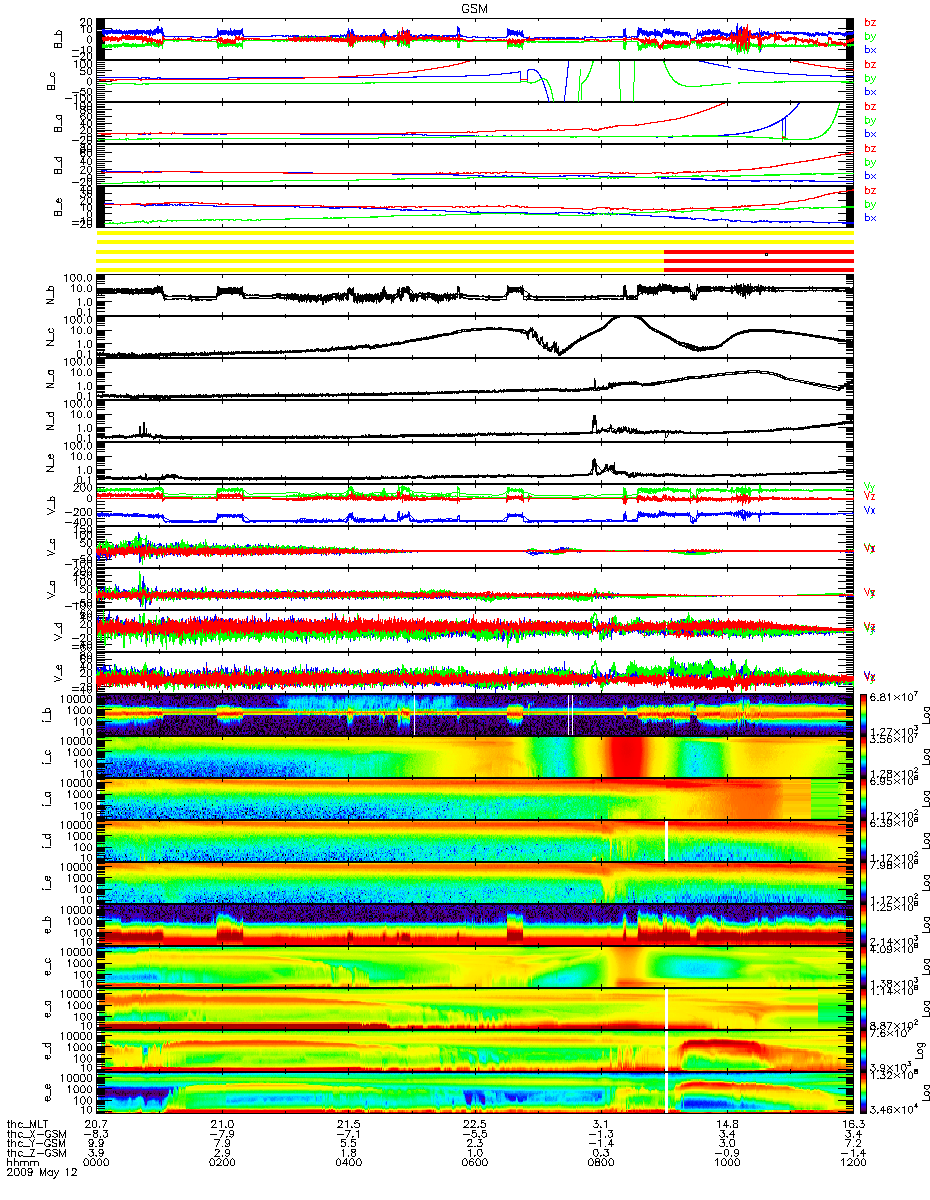Screen dimensions: 930x1200
Task: Click the MLT value 16.3
Action: coord(852,1125)
